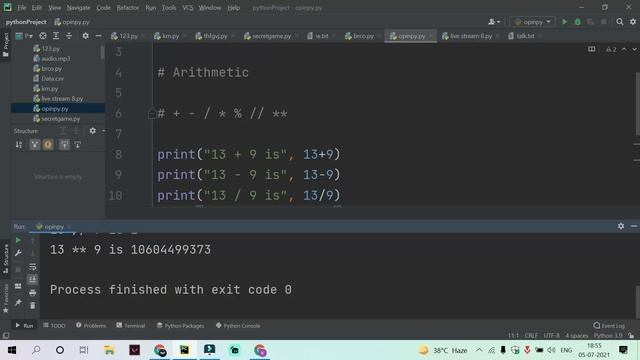
Task: Change the 4 spaces indent setting
Action: (x=576, y=335)
